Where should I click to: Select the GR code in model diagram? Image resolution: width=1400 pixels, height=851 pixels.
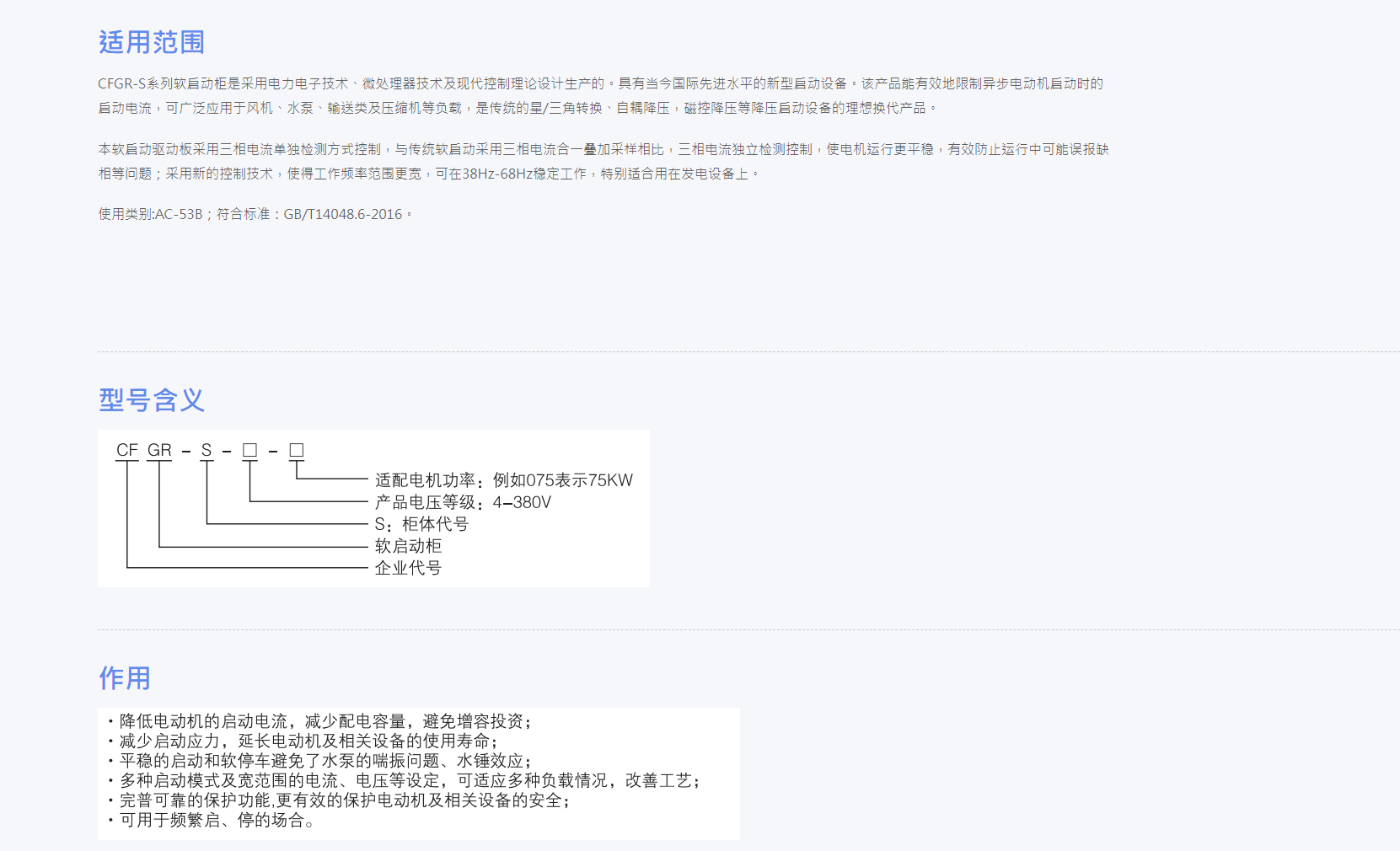tap(159, 450)
